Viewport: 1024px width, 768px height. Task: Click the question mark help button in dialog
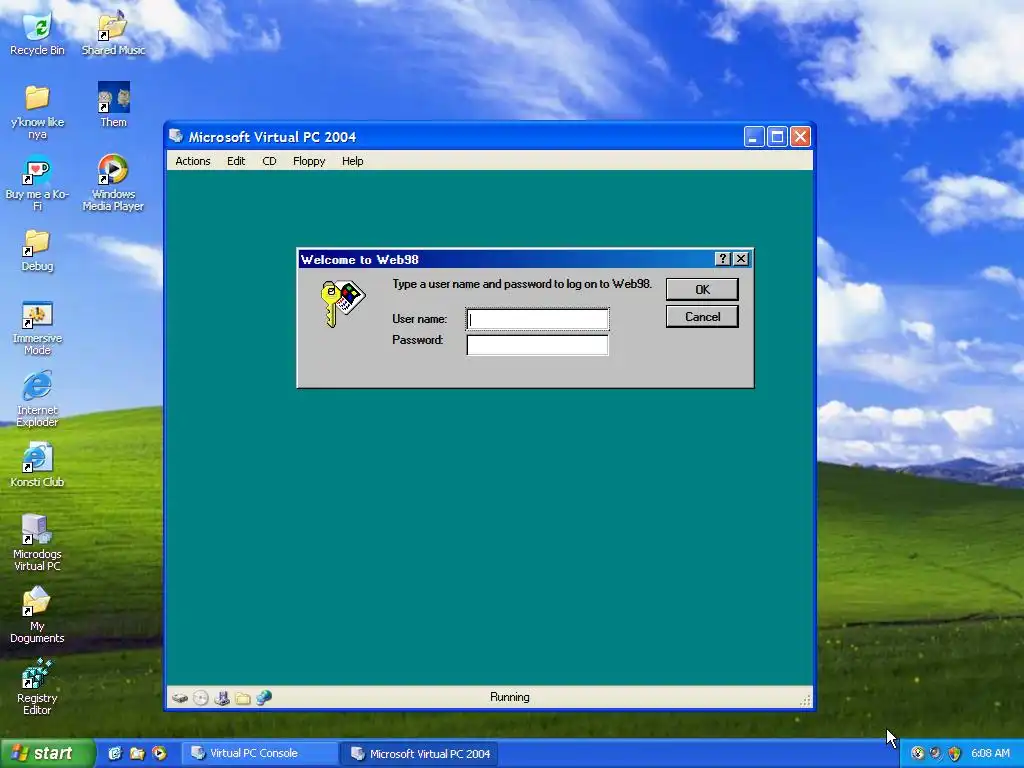pos(722,259)
